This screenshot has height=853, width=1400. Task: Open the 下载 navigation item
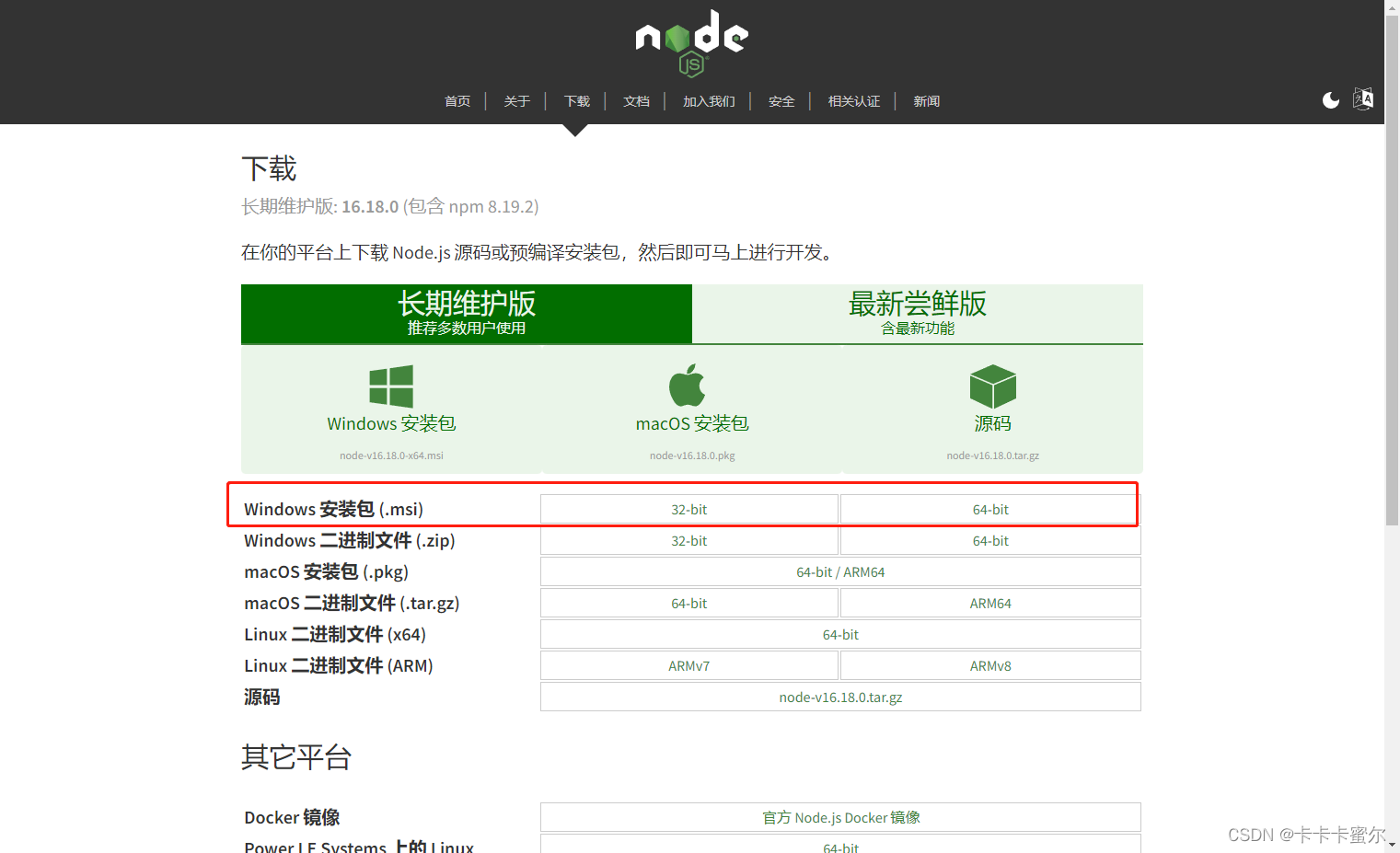(577, 101)
